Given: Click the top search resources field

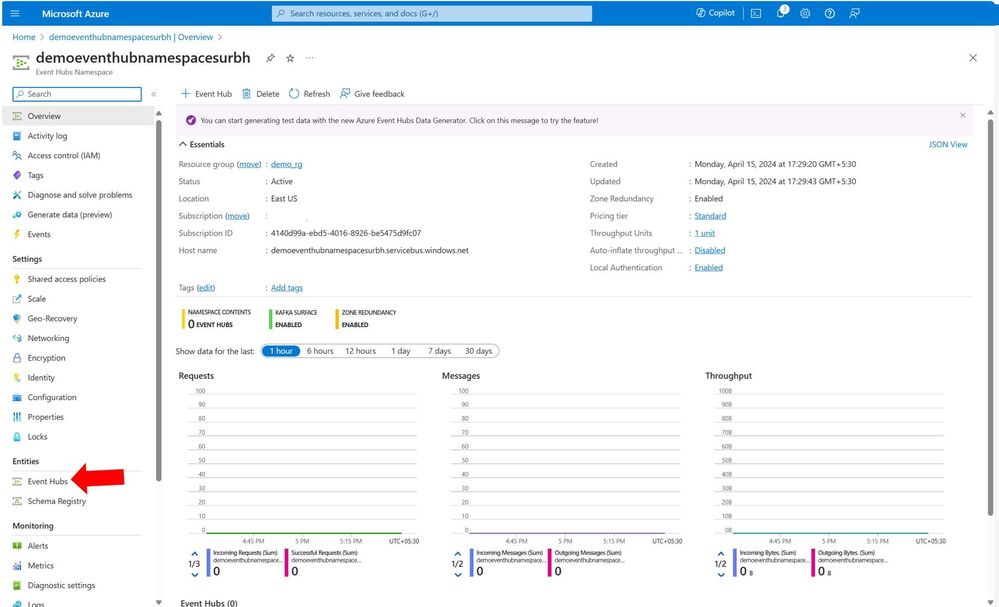Looking at the screenshot, I should click(432, 13).
